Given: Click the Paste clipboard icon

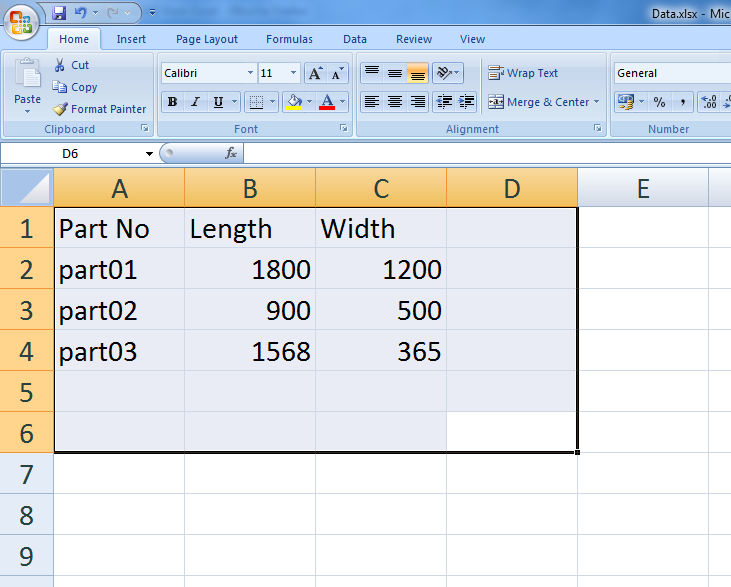Looking at the screenshot, I should [28, 73].
